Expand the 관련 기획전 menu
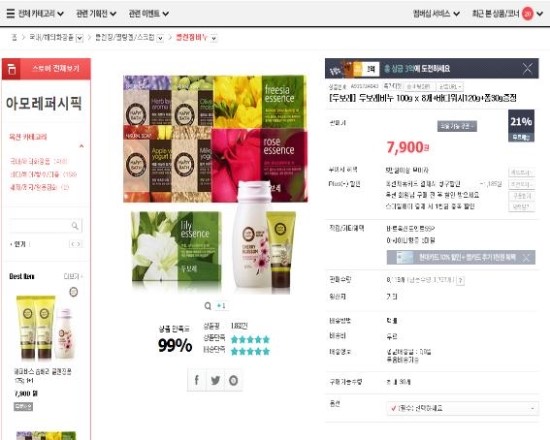550x440 pixels. click(96, 14)
